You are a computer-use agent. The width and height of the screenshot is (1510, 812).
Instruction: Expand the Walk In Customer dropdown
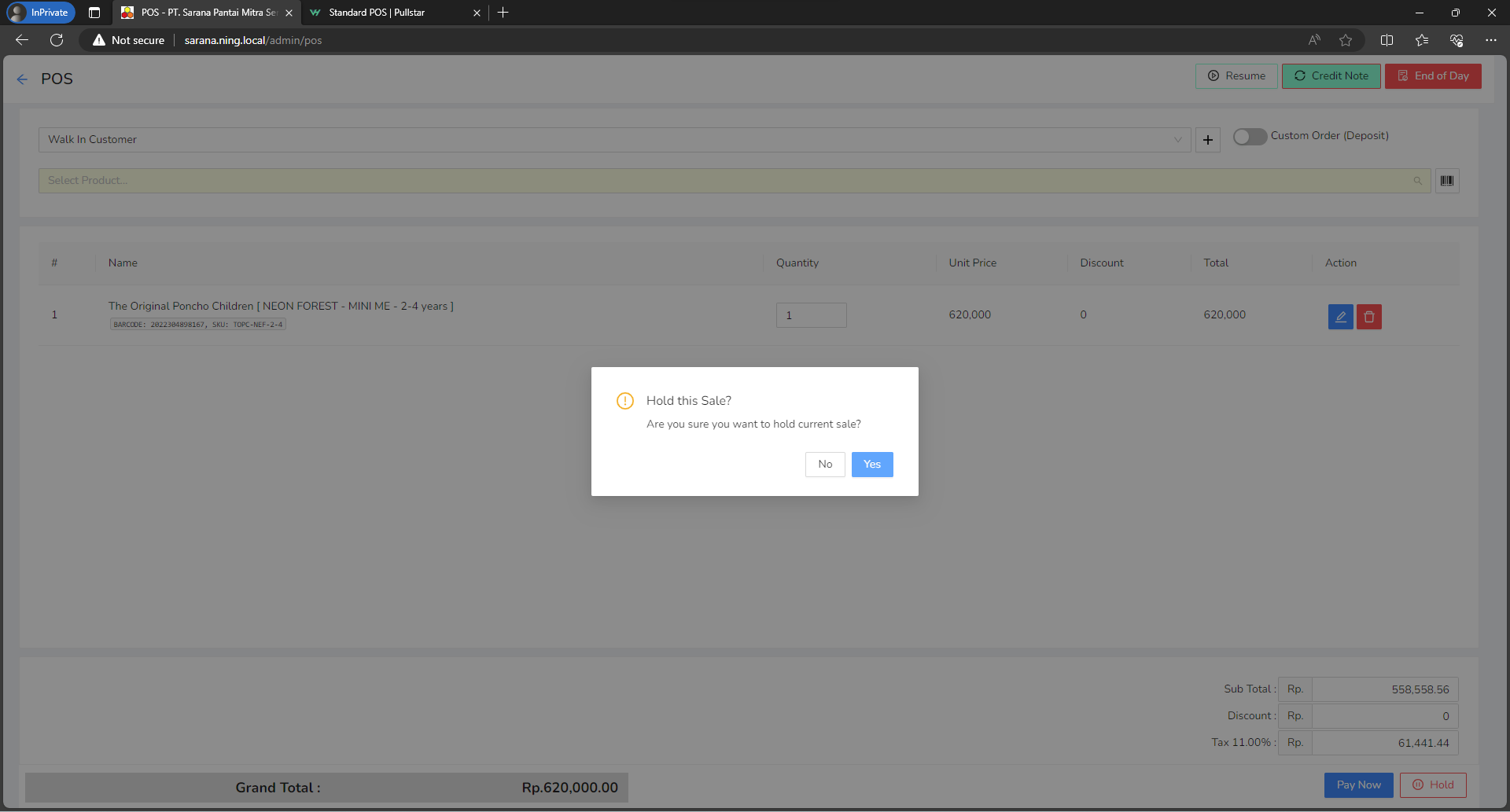pyautogui.click(x=614, y=140)
